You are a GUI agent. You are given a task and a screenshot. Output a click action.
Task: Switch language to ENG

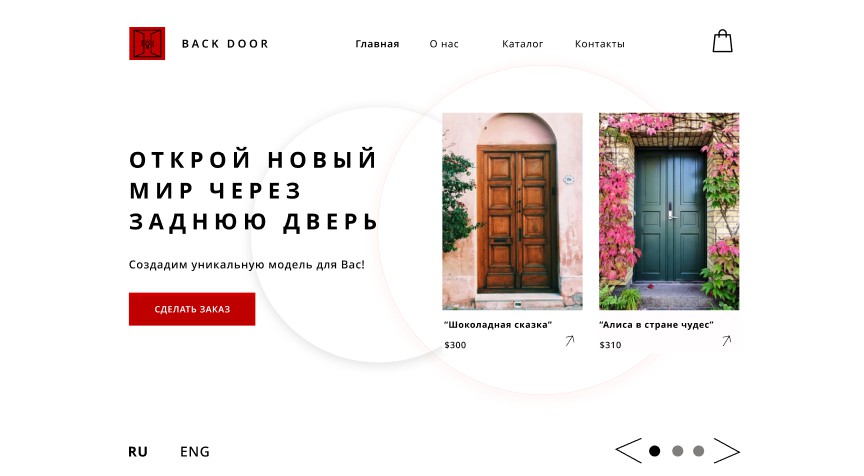pos(195,452)
